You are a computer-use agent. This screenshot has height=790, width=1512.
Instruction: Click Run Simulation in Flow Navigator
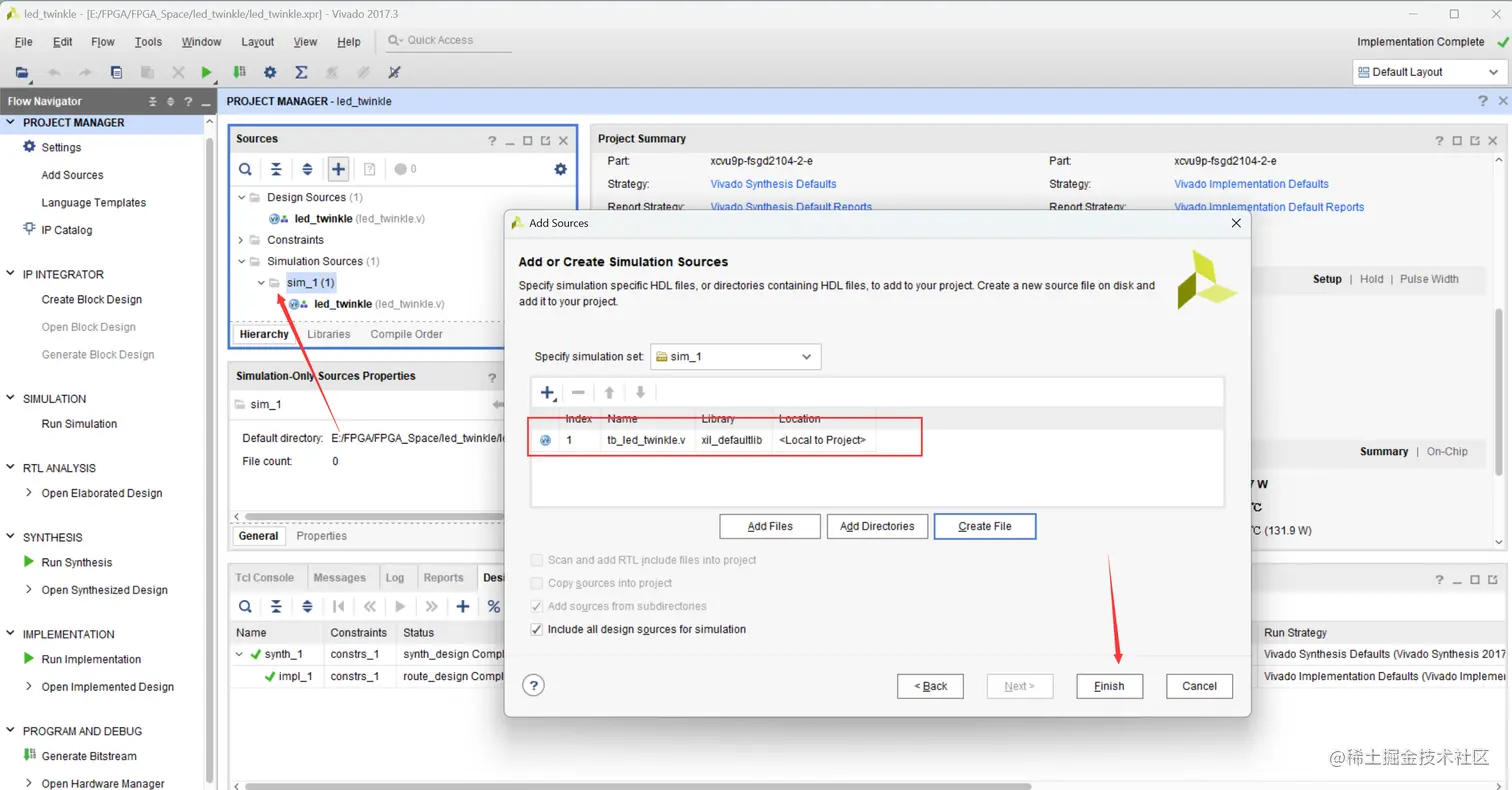point(79,424)
